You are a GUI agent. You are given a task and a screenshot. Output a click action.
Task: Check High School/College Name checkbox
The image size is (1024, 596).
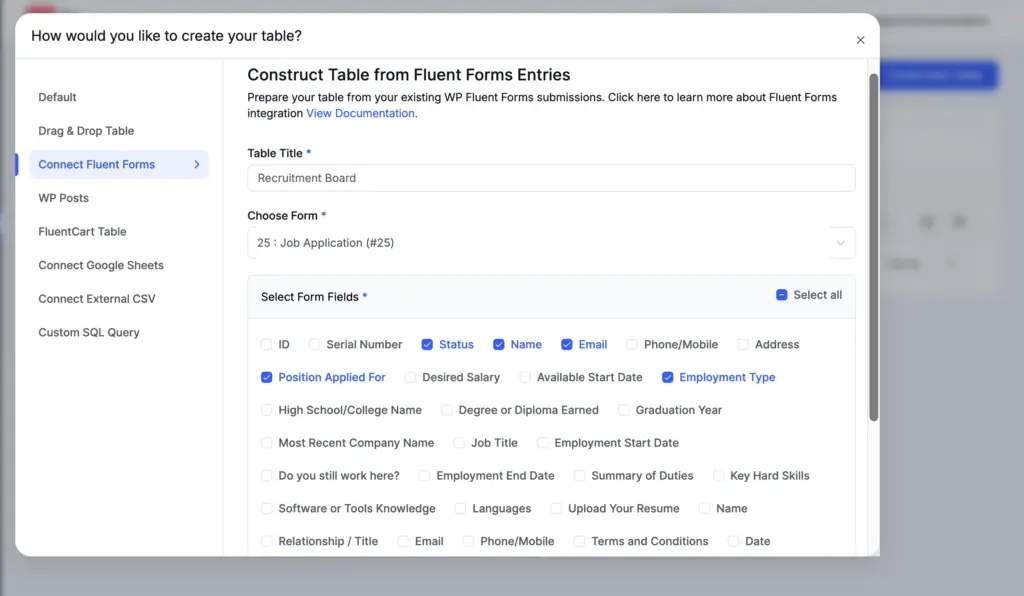266,410
